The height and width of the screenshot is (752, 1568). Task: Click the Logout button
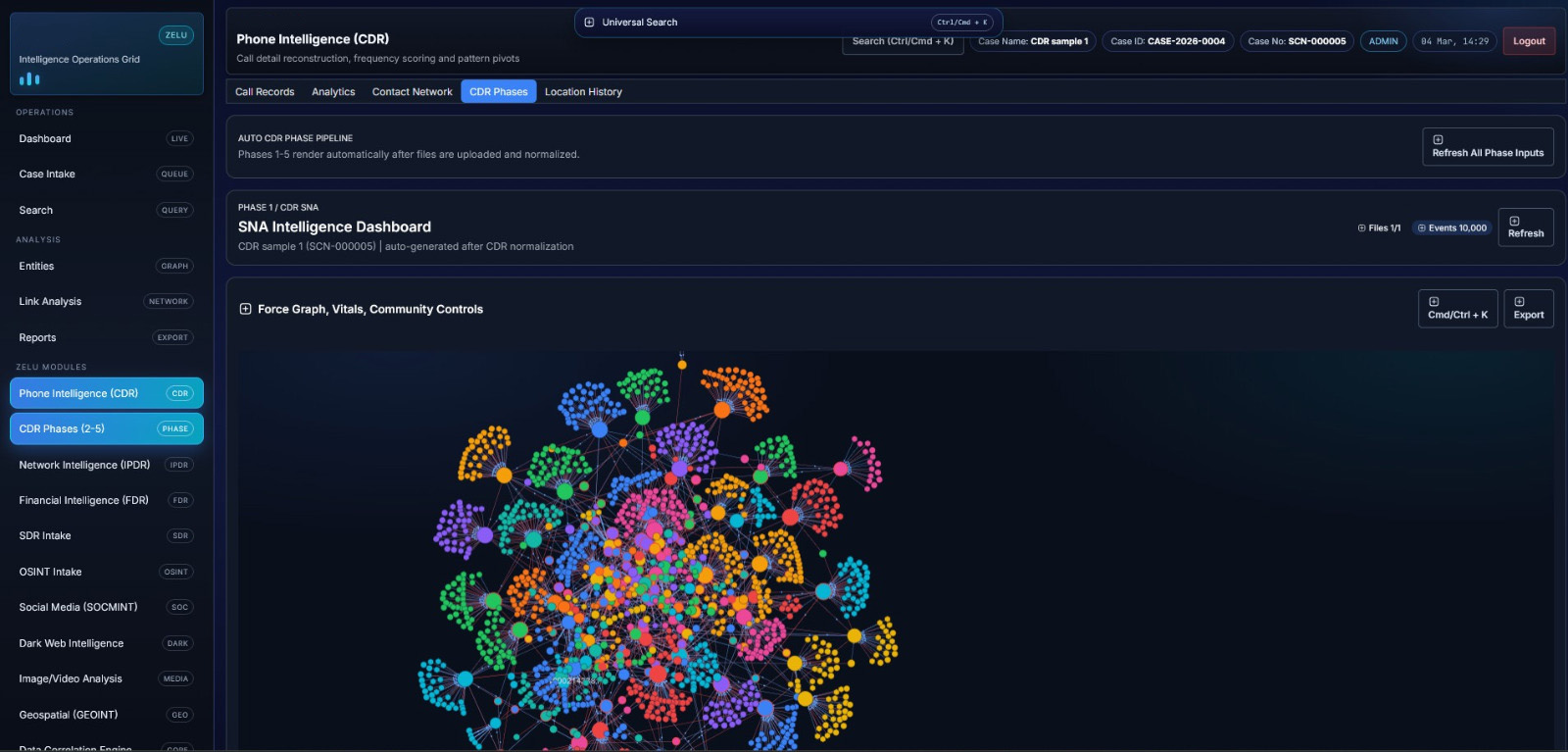point(1529,41)
